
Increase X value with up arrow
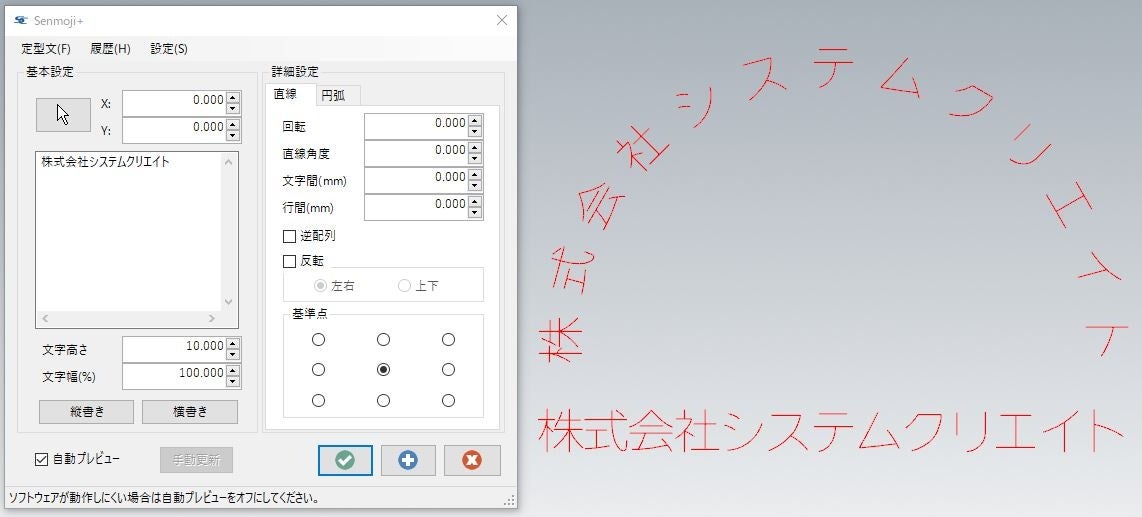[233, 98]
